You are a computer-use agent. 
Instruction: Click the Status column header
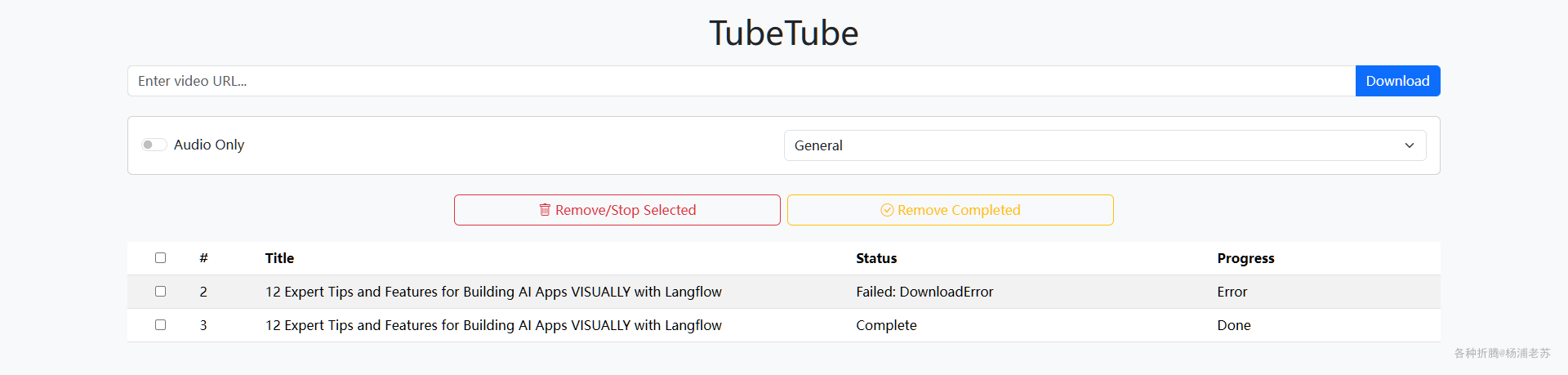(x=876, y=258)
